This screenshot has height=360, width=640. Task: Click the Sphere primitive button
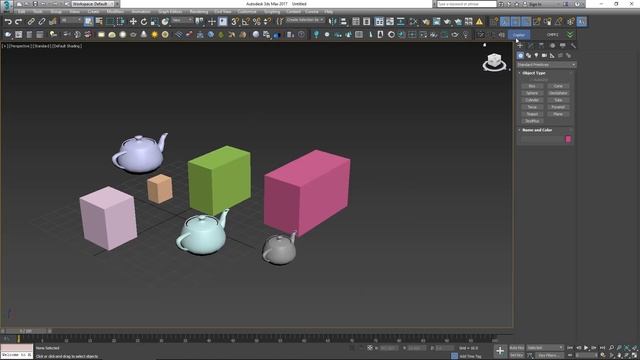532,93
